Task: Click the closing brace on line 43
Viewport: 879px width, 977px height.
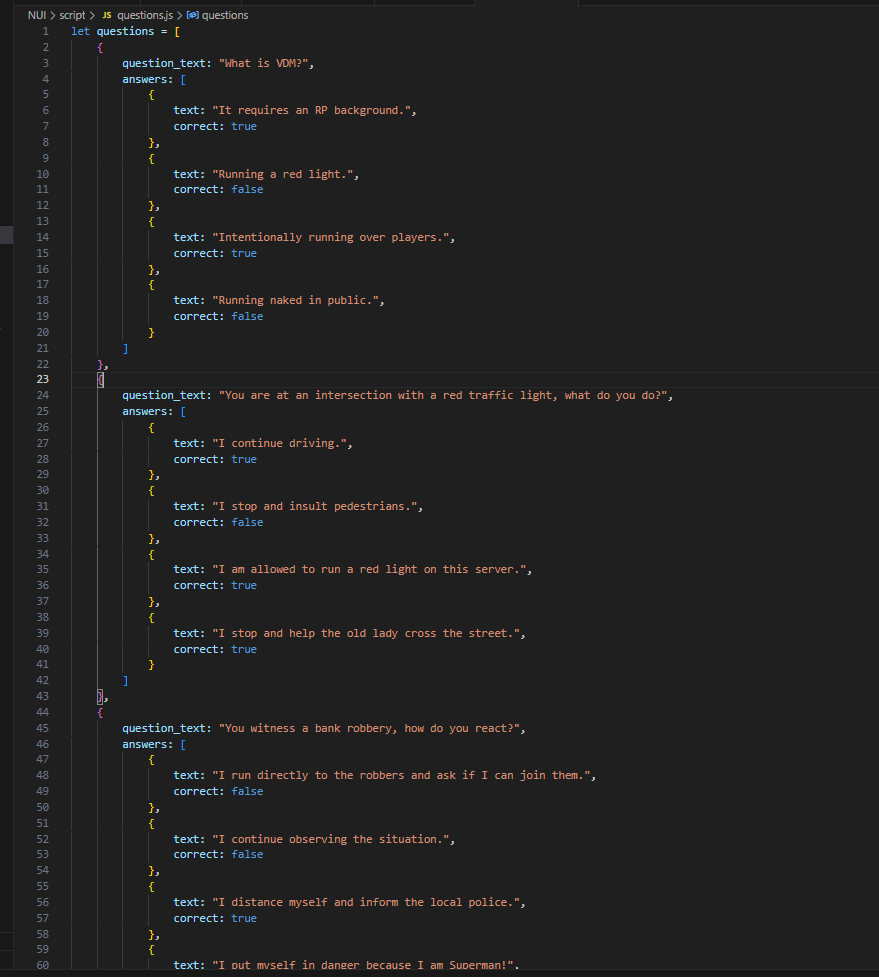Action: click(100, 696)
